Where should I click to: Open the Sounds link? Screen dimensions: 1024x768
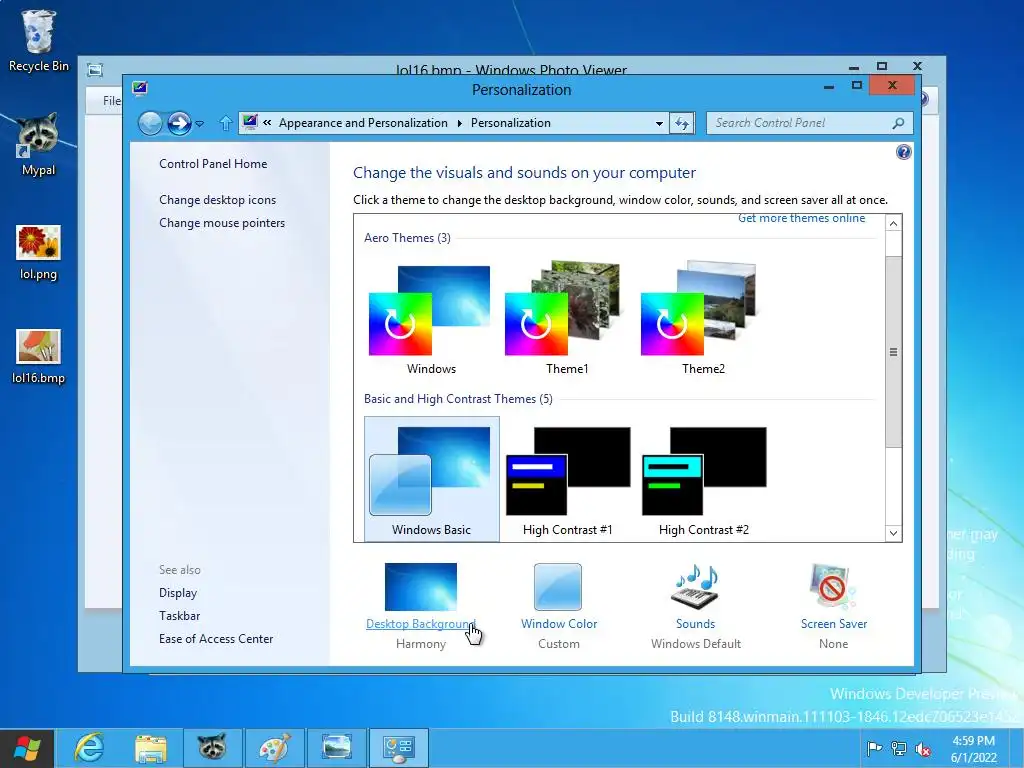pyautogui.click(x=696, y=624)
